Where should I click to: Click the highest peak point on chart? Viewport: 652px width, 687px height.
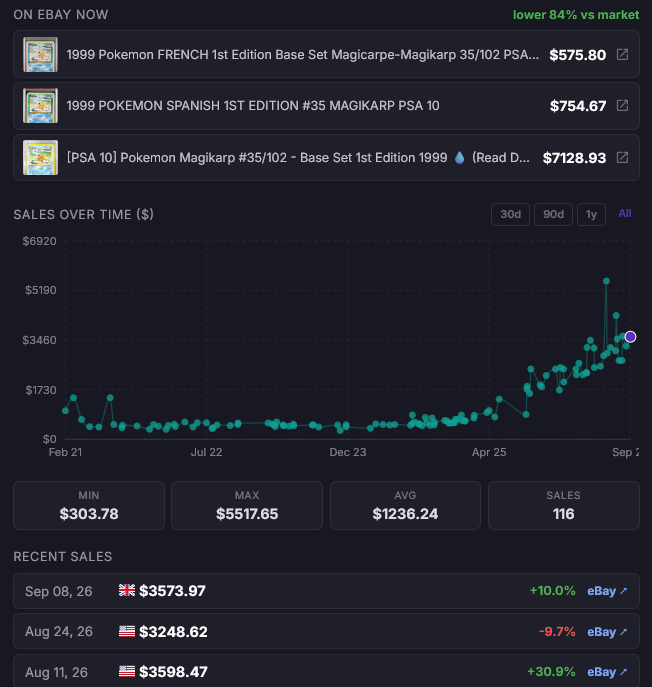[x=606, y=281]
